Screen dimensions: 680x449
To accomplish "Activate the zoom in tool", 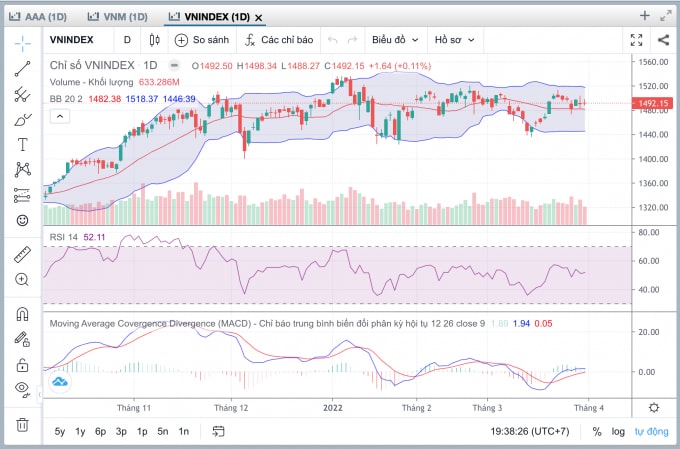I will tap(22, 279).
